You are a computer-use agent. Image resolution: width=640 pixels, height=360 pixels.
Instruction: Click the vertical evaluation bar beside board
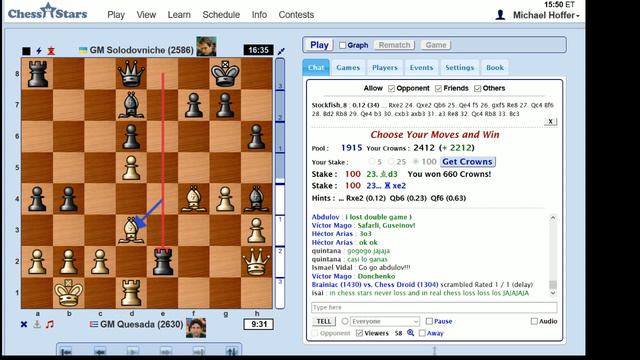(280, 183)
